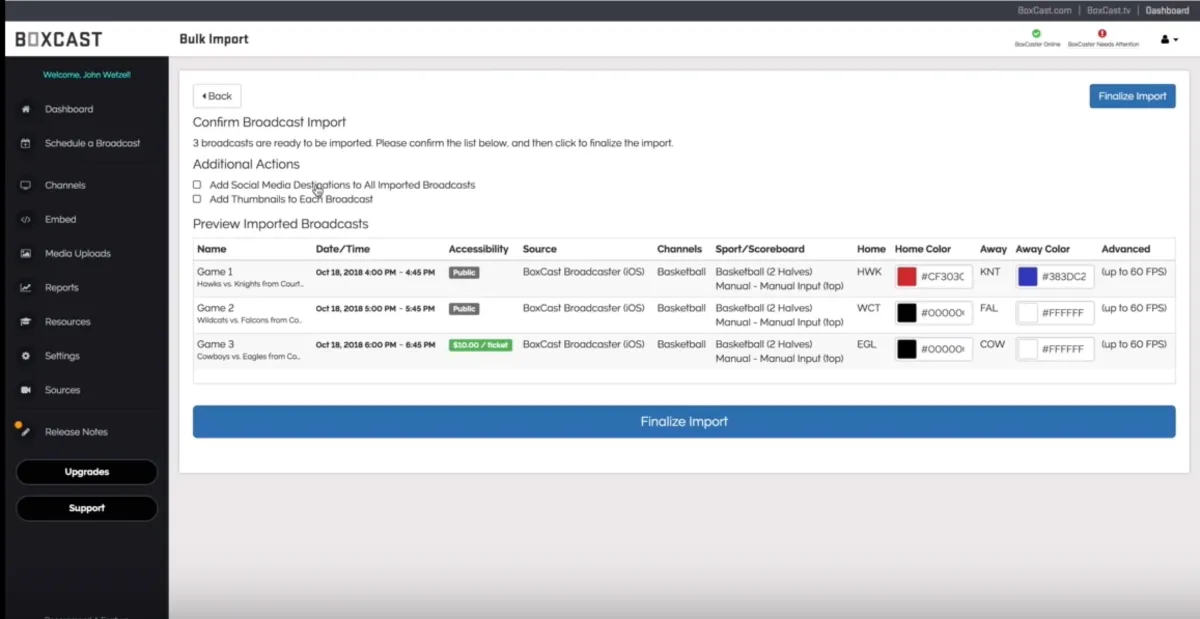Viewport: 1200px width, 619px height.
Task: Open Sources in the sidebar
Action: [x=62, y=390]
